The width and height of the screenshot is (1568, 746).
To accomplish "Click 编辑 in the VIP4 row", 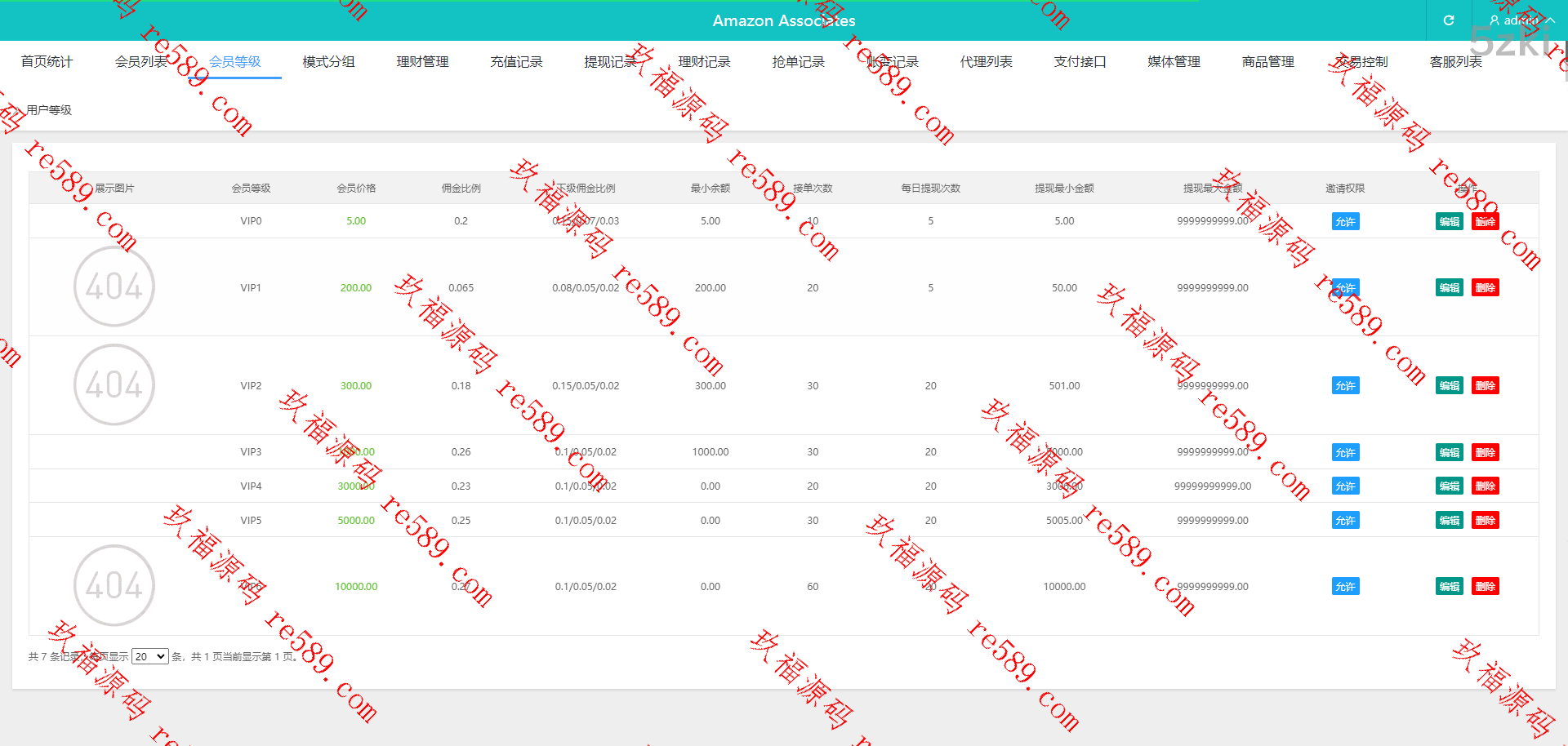I will pyautogui.click(x=1450, y=486).
